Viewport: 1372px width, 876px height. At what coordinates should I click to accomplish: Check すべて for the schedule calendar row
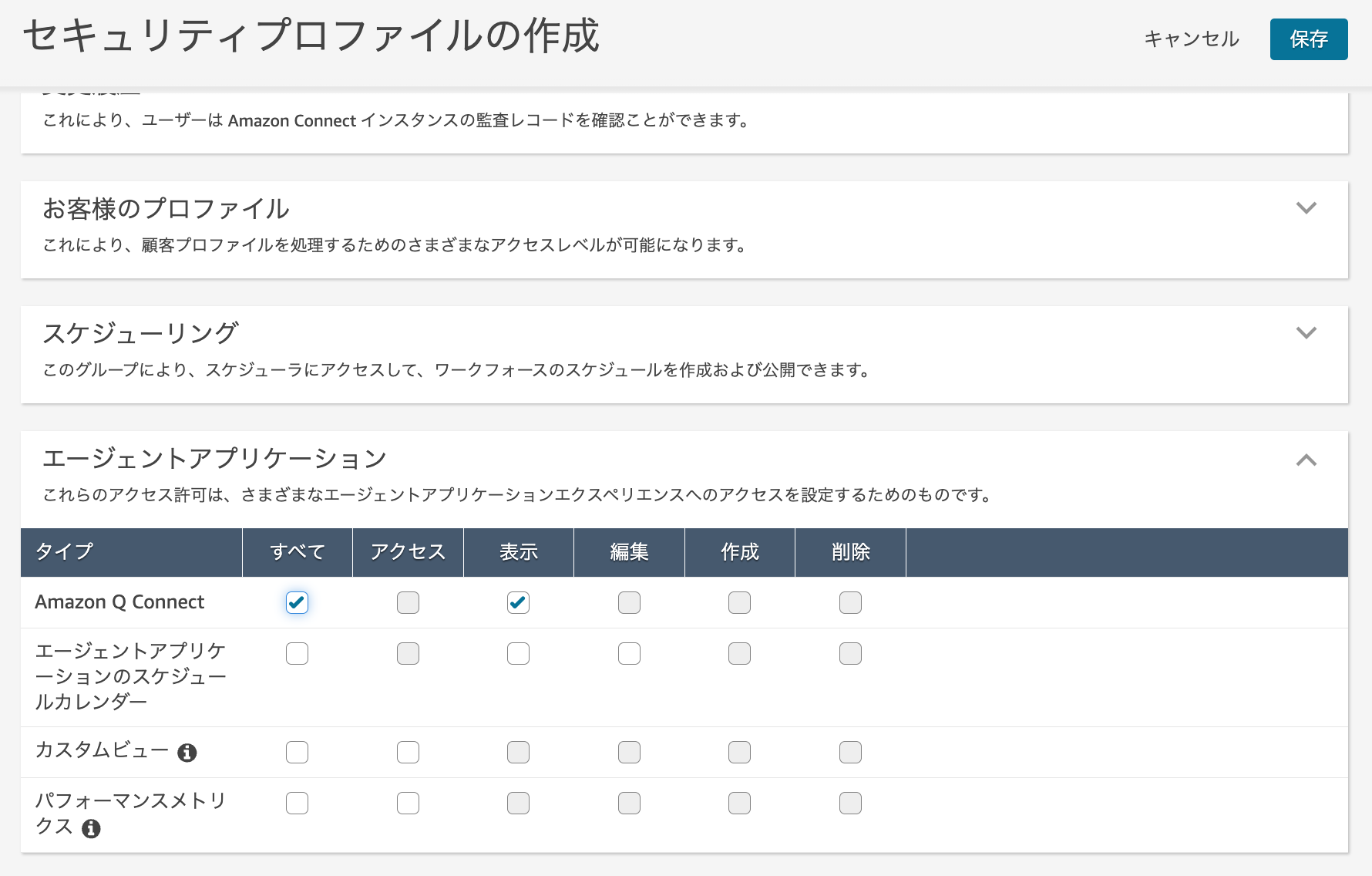pyautogui.click(x=297, y=653)
